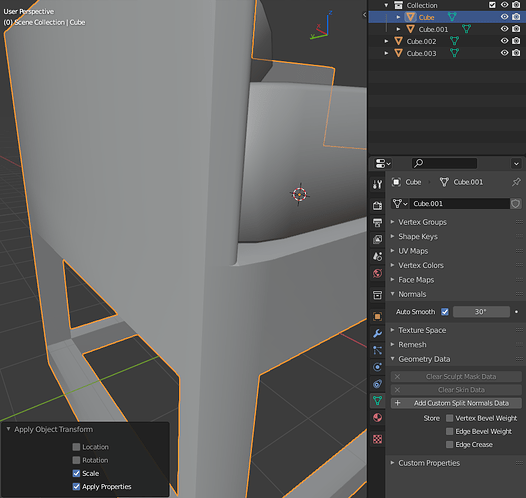The height and width of the screenshot is (498, 526).
Task: Toggle Collection exclude checkbox in outliner
Action: tap(492, 5)
